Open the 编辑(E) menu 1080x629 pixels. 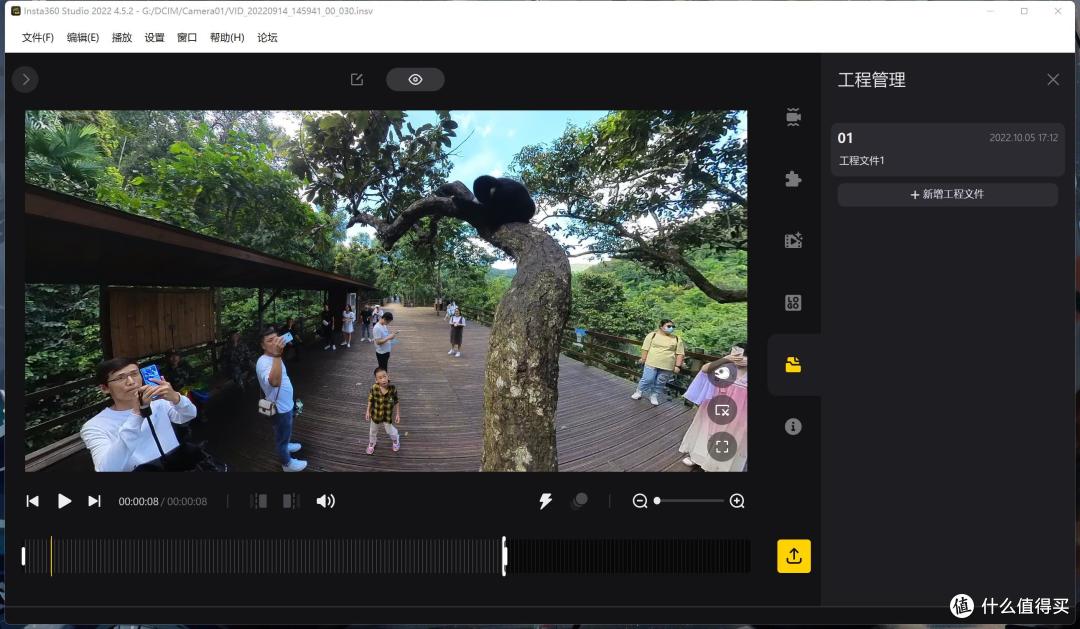[83, 37]
